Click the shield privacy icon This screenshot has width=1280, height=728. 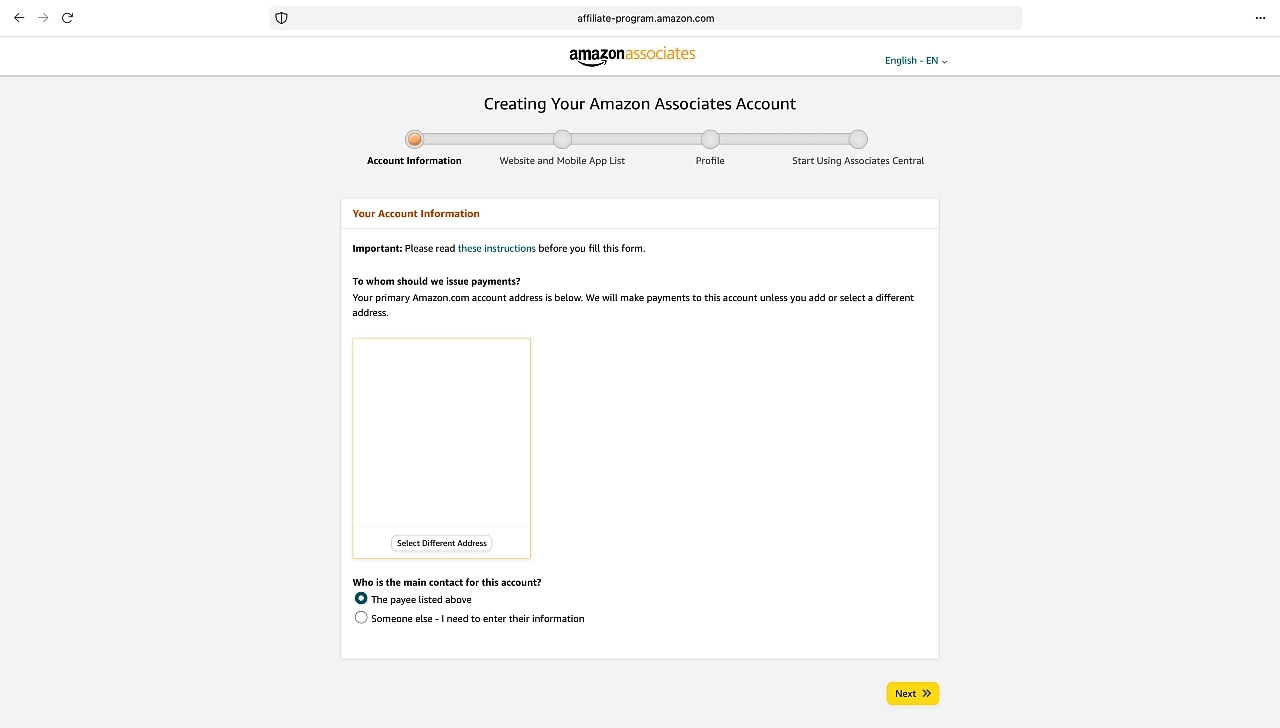point(281,18)
